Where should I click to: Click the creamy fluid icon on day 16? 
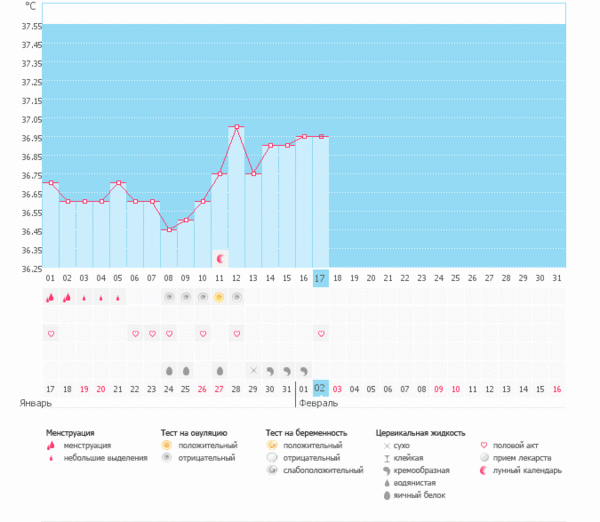click(304, 371)
